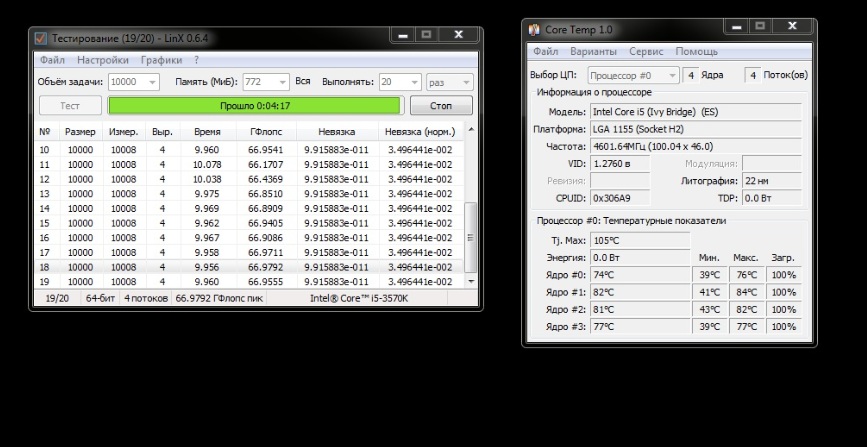
Task: Click the Выр. column header
Action: click(163, 132)
